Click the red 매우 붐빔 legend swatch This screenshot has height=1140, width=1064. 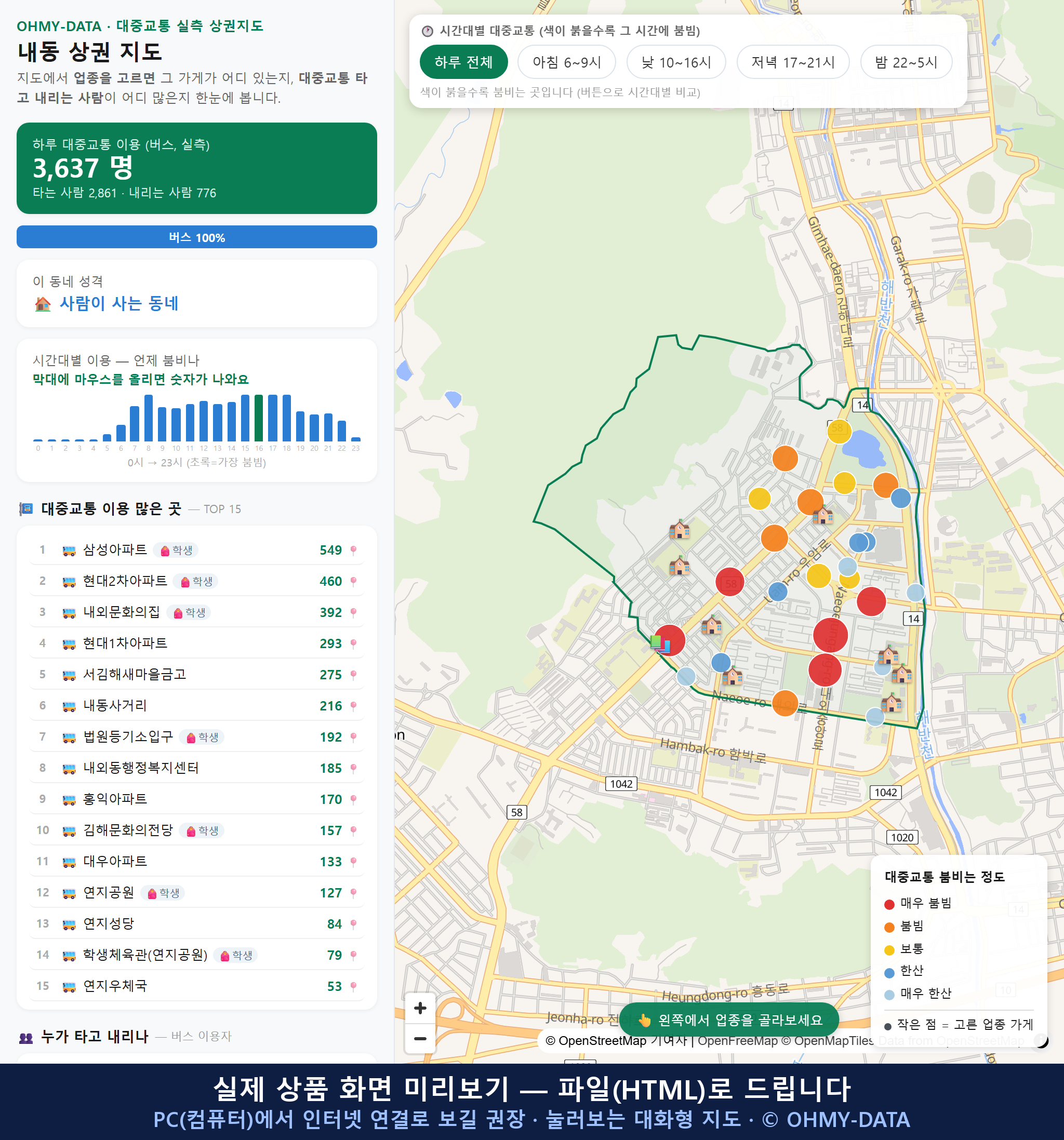coord(889,904)
